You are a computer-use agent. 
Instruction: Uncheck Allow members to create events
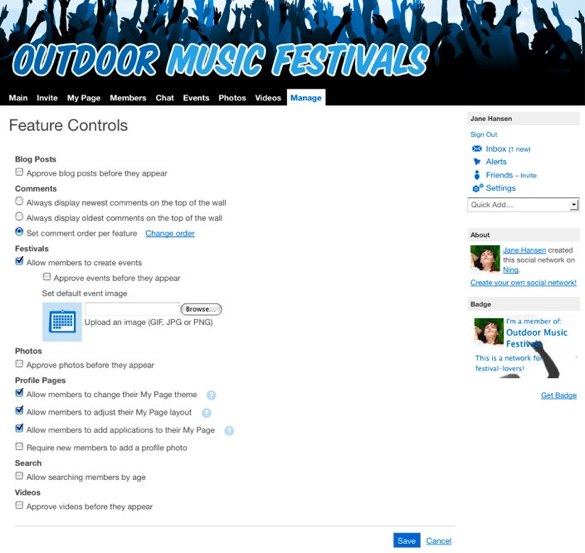tap(19, 261)
